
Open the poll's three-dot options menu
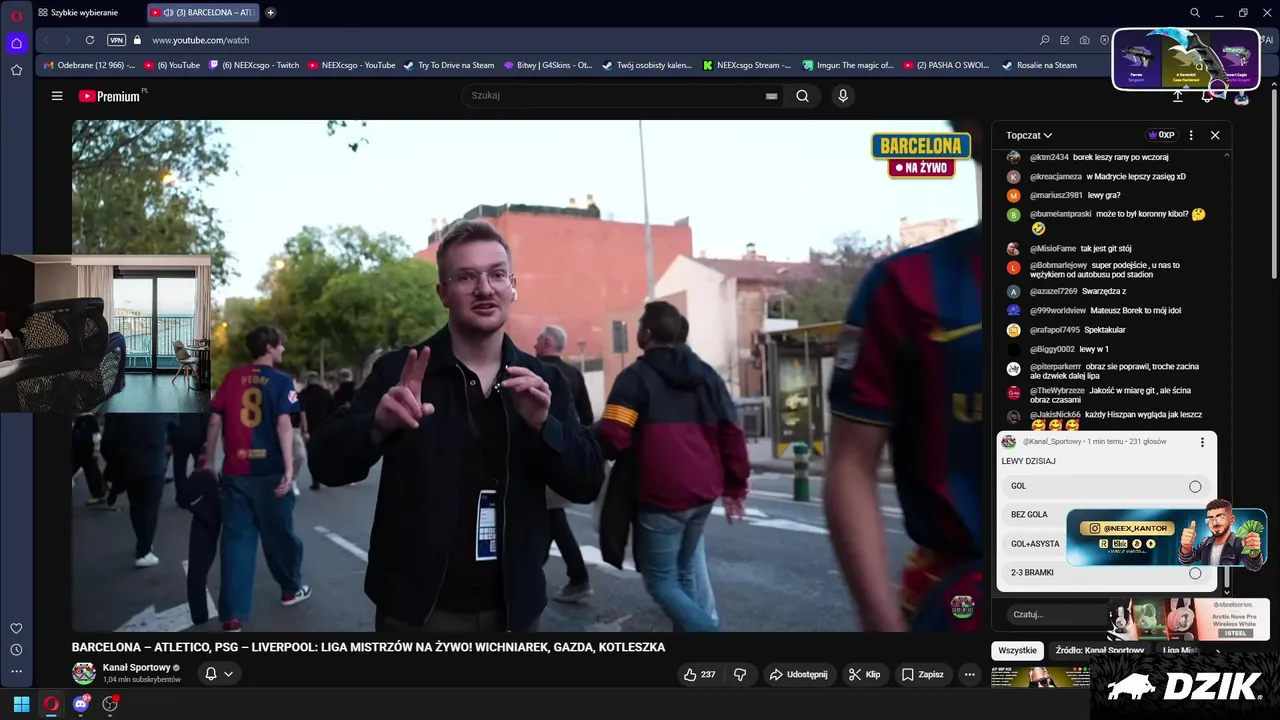[1202, 442]
